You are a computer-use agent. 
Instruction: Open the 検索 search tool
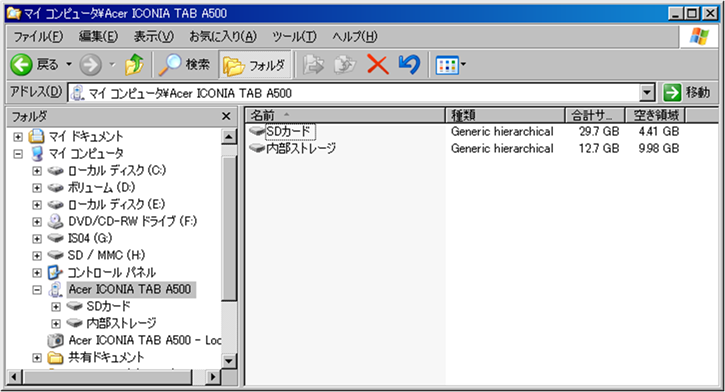pos(184,65)
